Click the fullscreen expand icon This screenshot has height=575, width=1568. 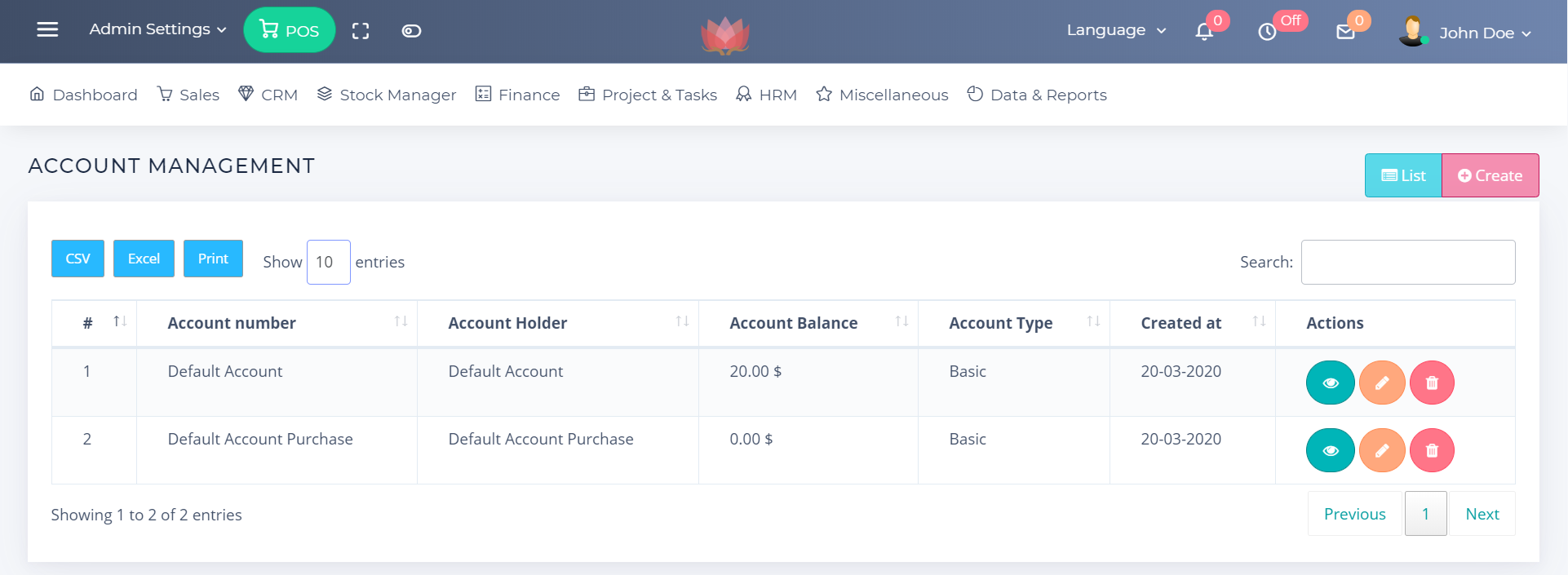(x=361, y=31)
